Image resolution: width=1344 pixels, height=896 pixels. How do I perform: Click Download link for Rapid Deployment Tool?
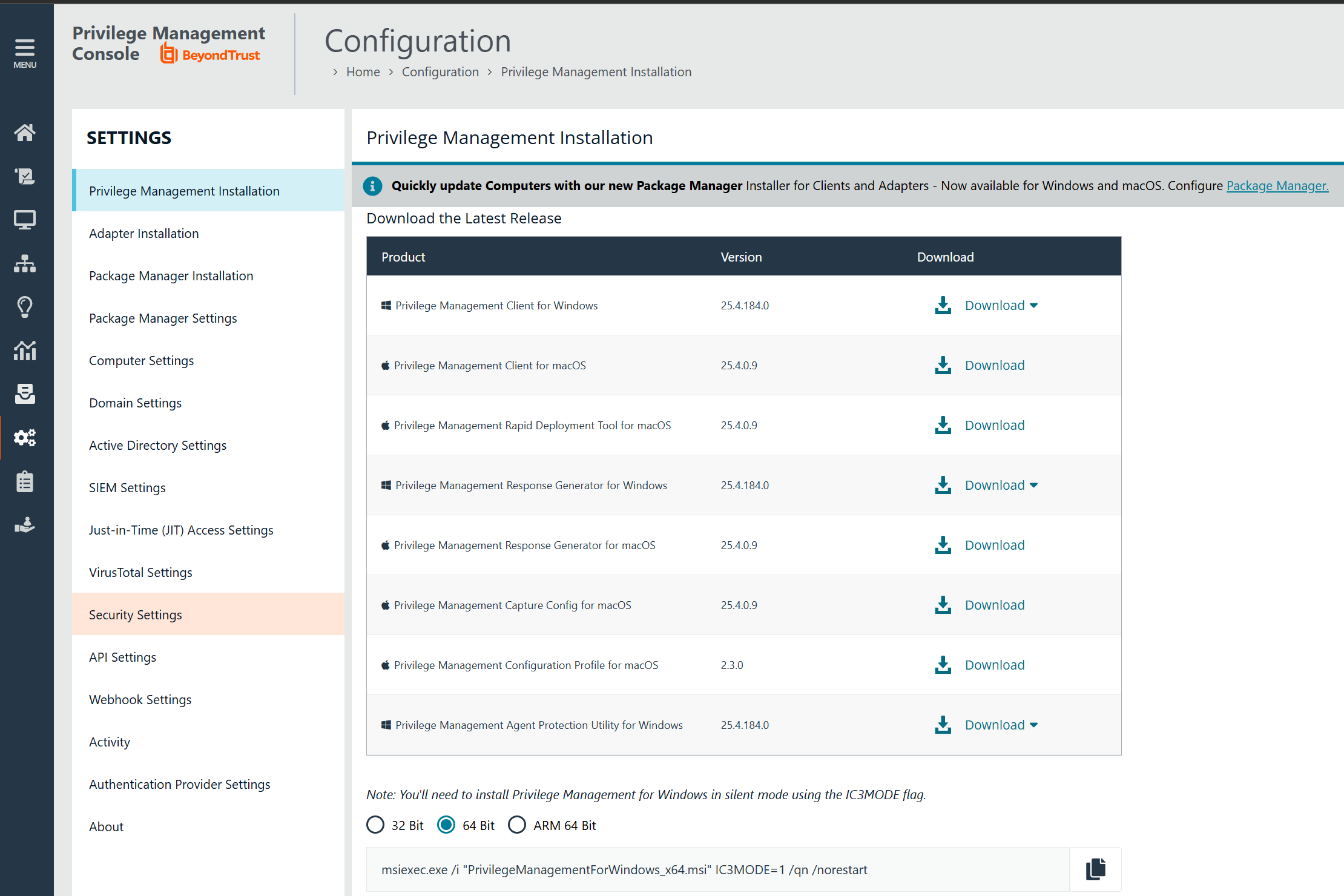[x=995, y=425]
